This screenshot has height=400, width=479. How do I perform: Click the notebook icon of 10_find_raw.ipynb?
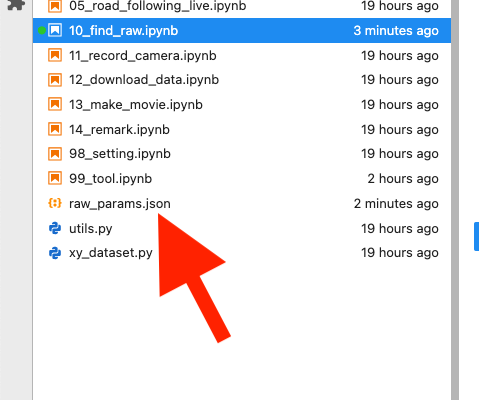(55, 30)
